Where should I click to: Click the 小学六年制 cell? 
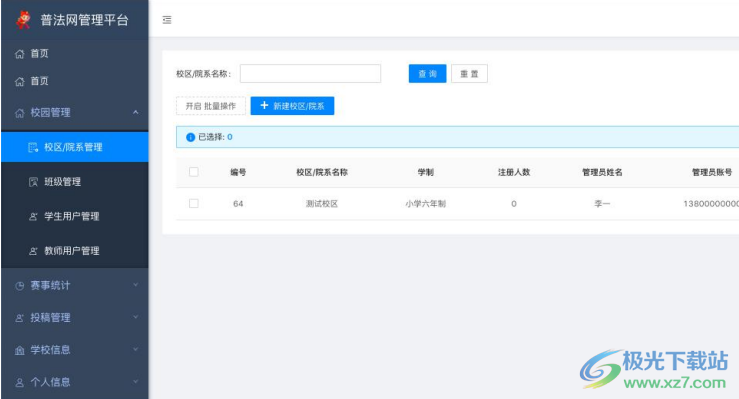pos(426,204)
